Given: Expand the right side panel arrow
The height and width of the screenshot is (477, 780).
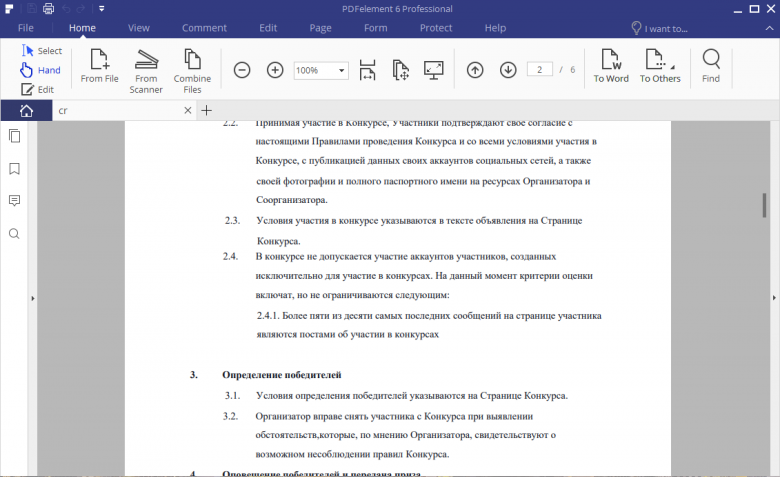Looking at the screenshot, I should [774, 298].
